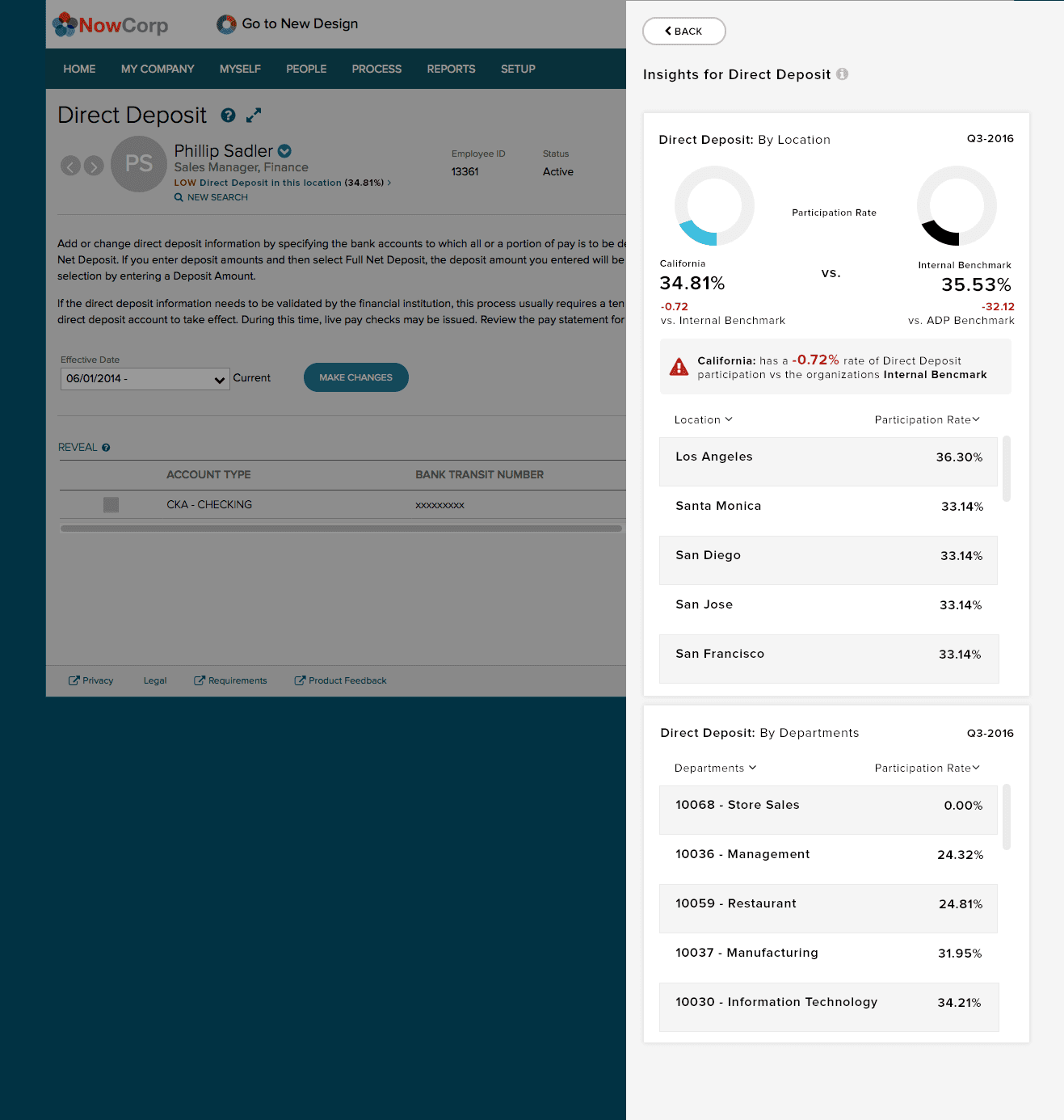Screen dimensions: 1064x1120
Task: Click the NEW SEARCH link
Action: point(217,197)
